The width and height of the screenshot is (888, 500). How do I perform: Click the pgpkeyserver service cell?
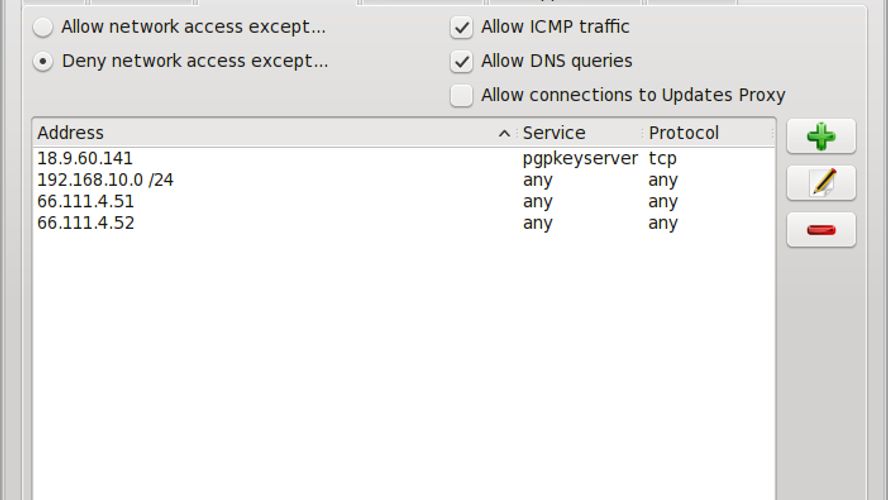pos(580,159)
